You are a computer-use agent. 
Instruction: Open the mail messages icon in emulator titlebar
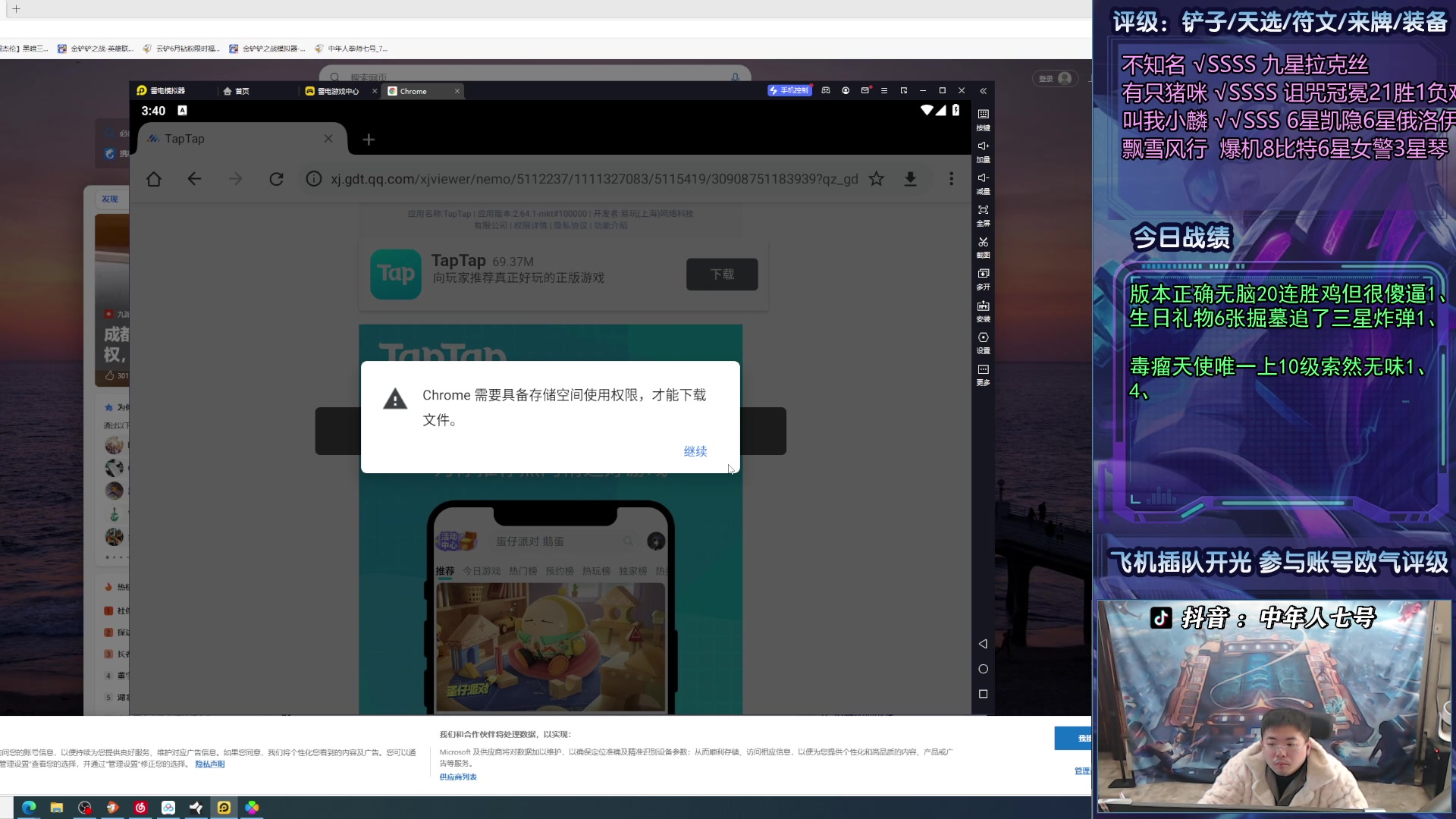(x=865, y=90)
